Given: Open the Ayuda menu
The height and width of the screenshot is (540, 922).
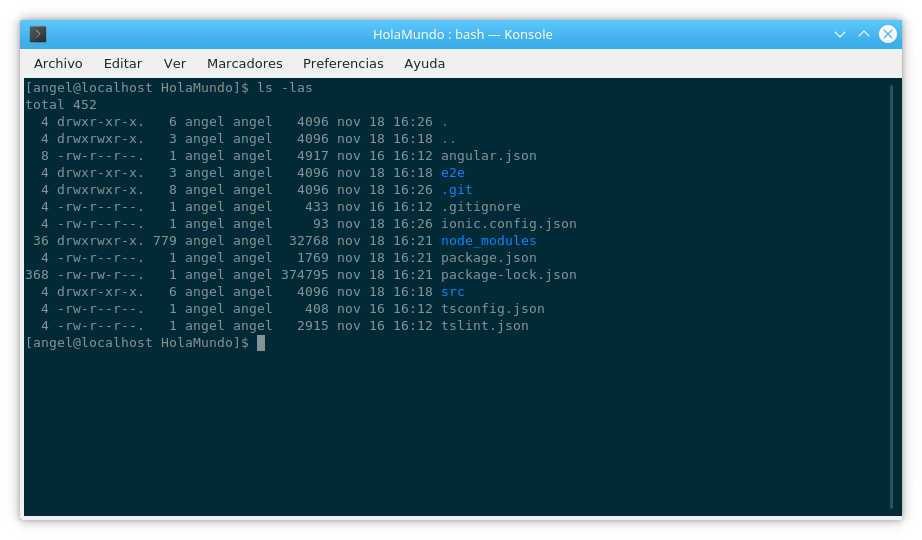Looking at the screenshot, I should click(425, 64).
